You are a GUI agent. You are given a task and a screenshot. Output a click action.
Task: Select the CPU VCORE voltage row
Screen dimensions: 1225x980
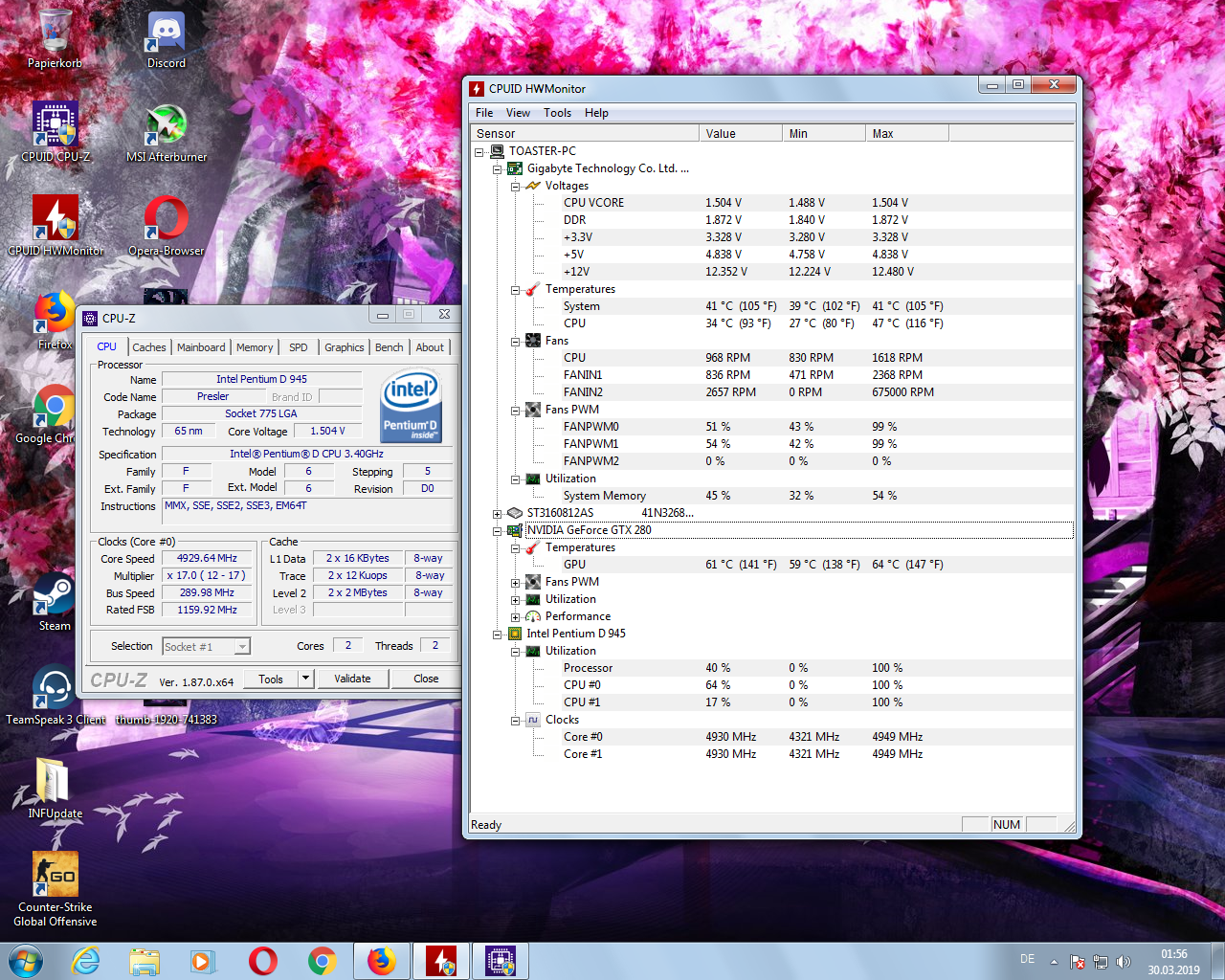click(771, 203)
